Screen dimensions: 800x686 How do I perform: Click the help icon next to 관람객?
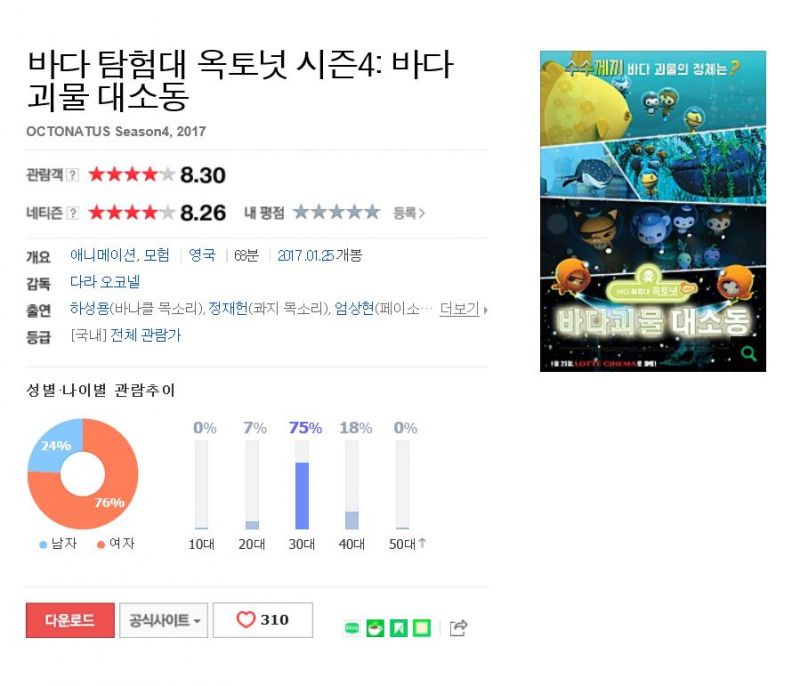tap(73, 175)
